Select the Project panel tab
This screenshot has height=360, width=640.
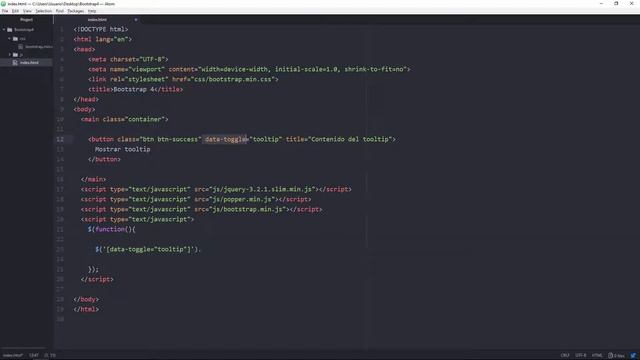click(x=27, y=20)
